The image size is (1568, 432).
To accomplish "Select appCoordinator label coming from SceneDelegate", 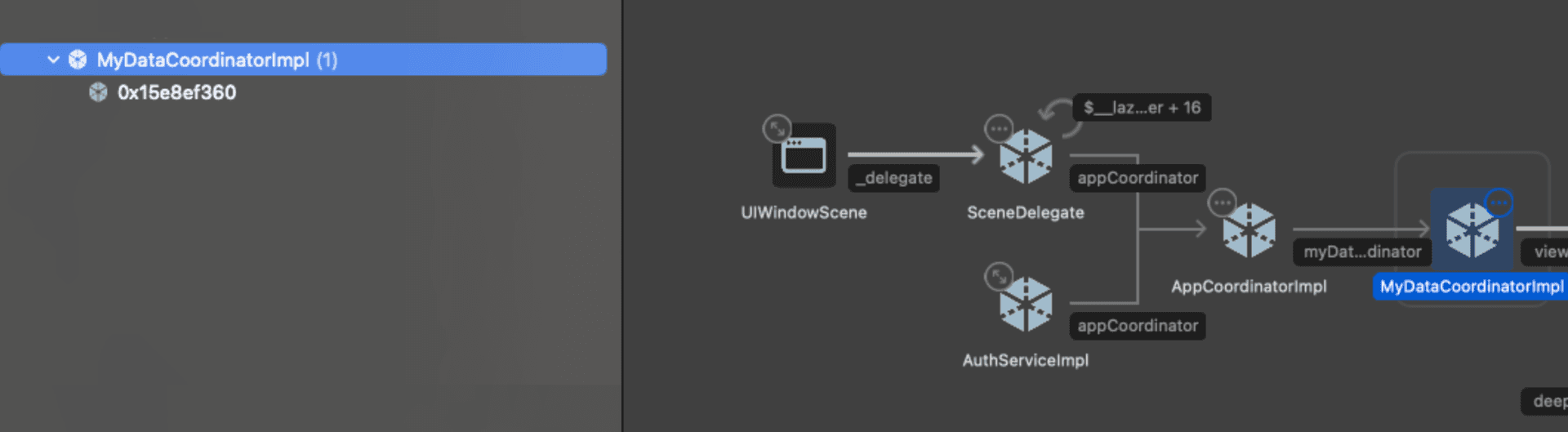I will coord(1137,178).
